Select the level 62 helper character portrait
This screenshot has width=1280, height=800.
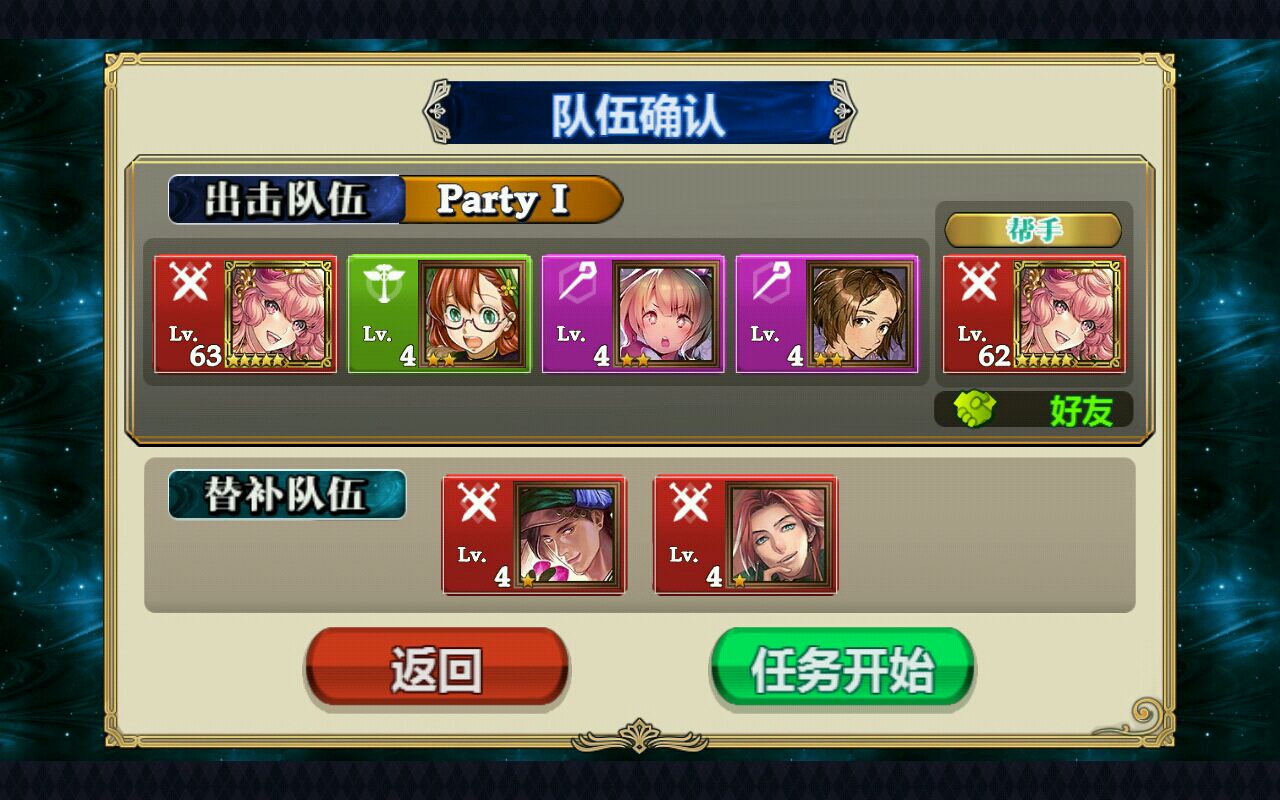pyautogui.click(x=1069, y=314)
